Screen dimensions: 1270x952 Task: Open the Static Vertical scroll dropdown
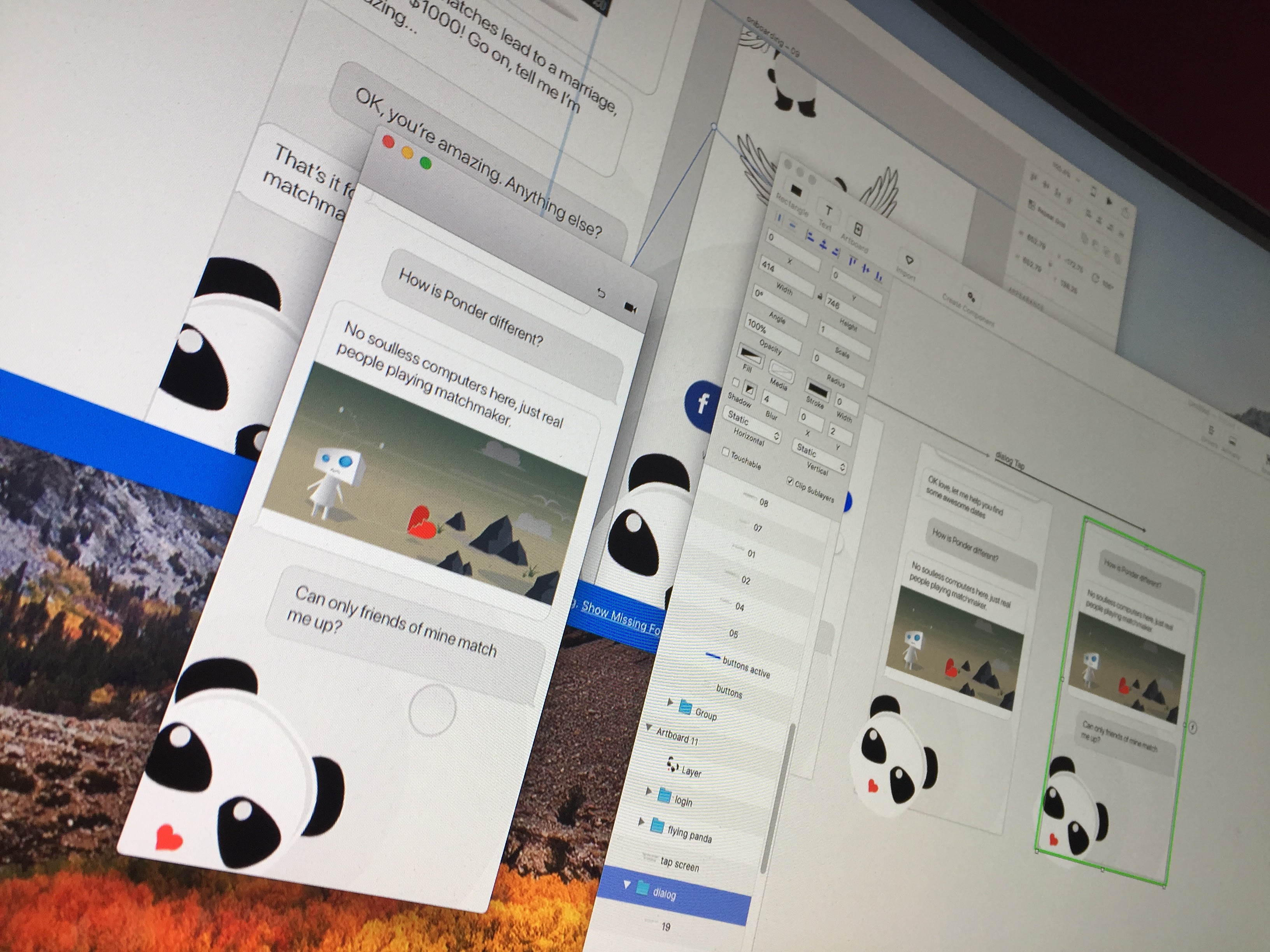click(819, 456)
